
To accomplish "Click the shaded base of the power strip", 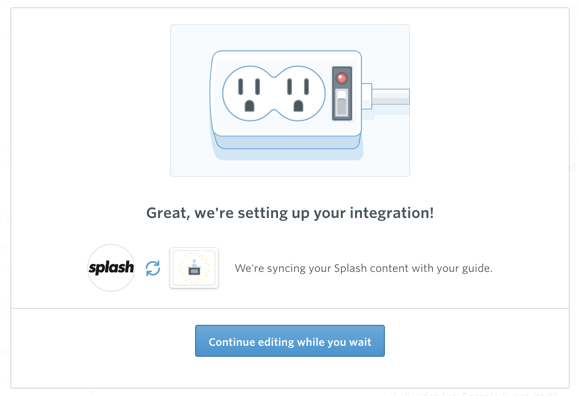I will (x=286, y=143).
